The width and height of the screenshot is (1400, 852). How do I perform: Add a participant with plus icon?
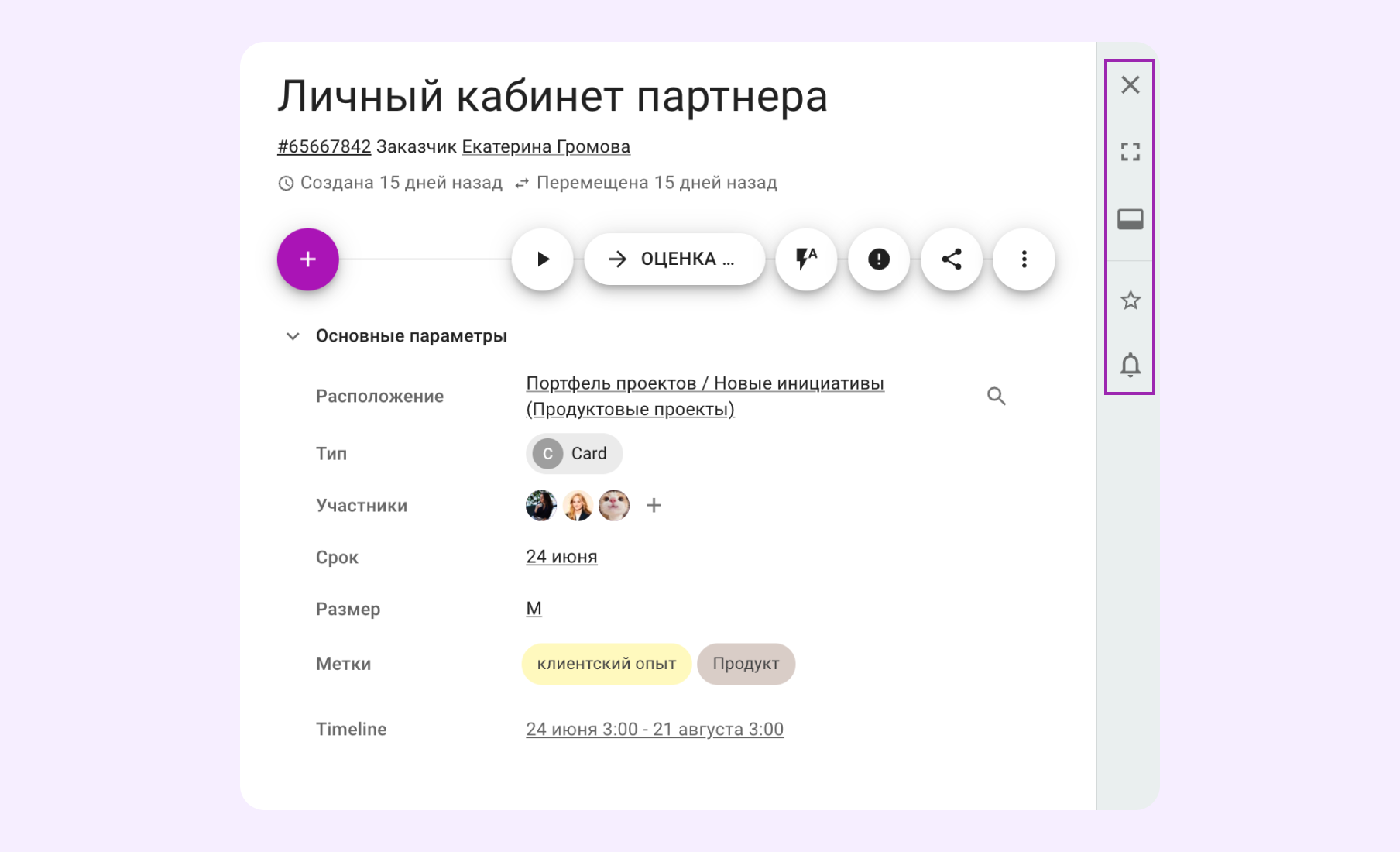654,506
